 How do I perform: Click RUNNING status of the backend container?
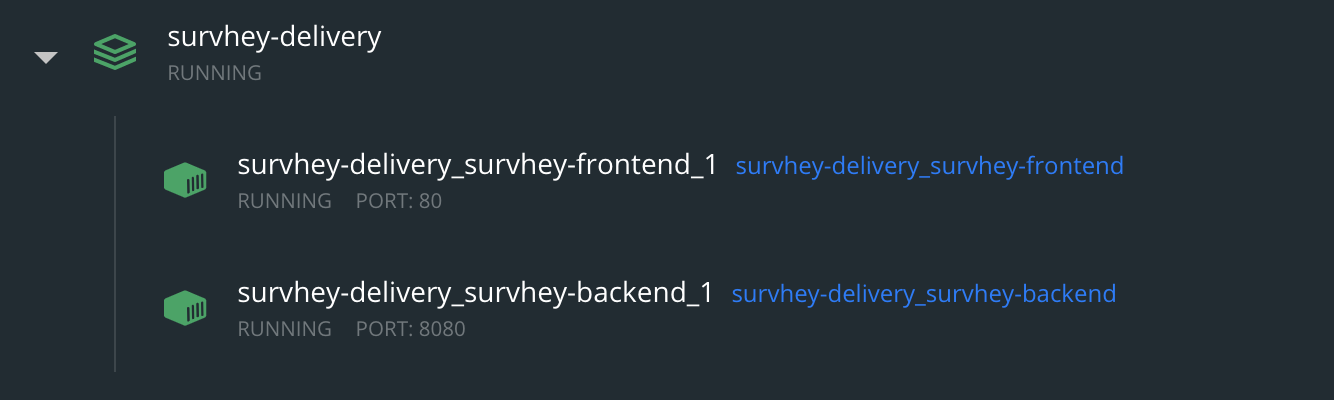coord(284,329)
